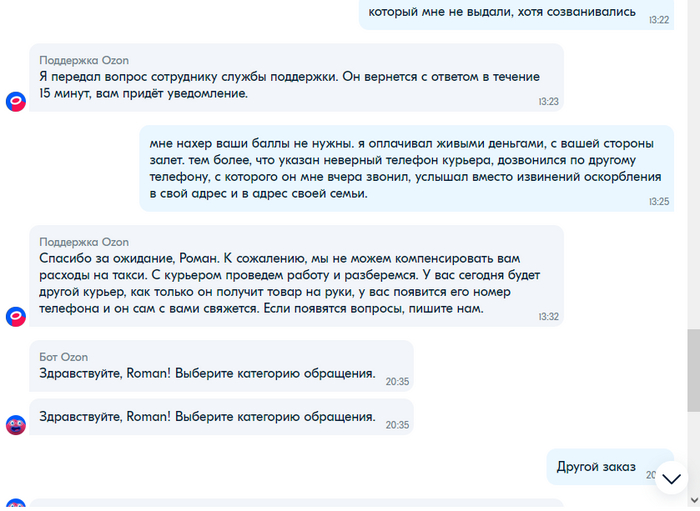
Task: Click the 13:32 timestamp
Action: [x=549, y=317]
